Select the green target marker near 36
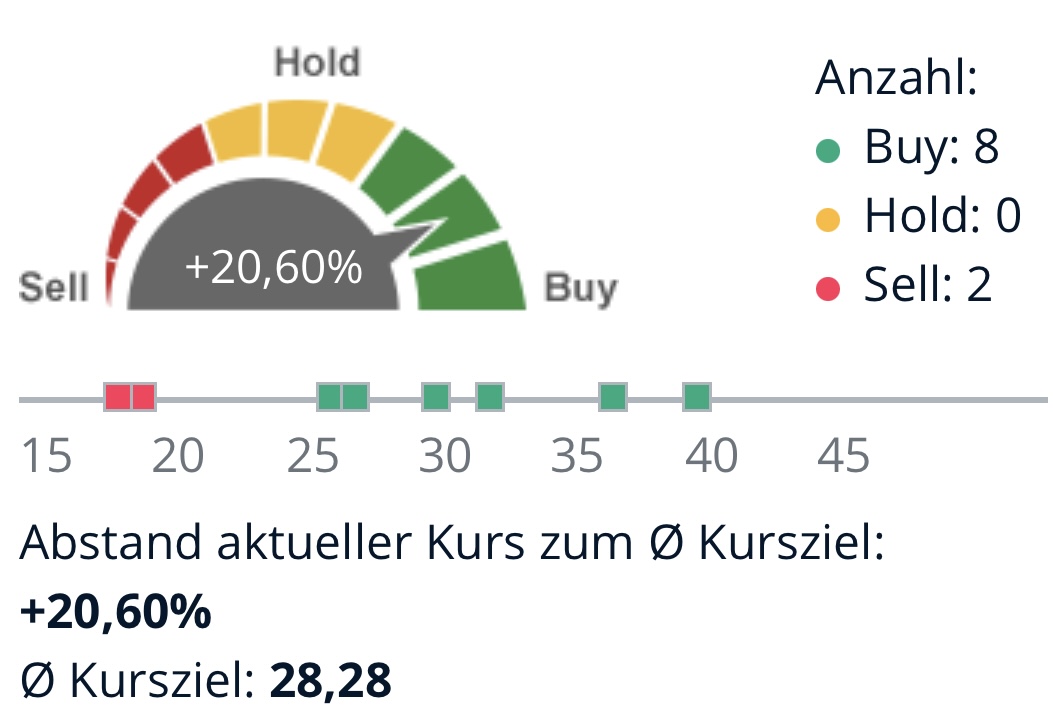 (x=613, y=397)
